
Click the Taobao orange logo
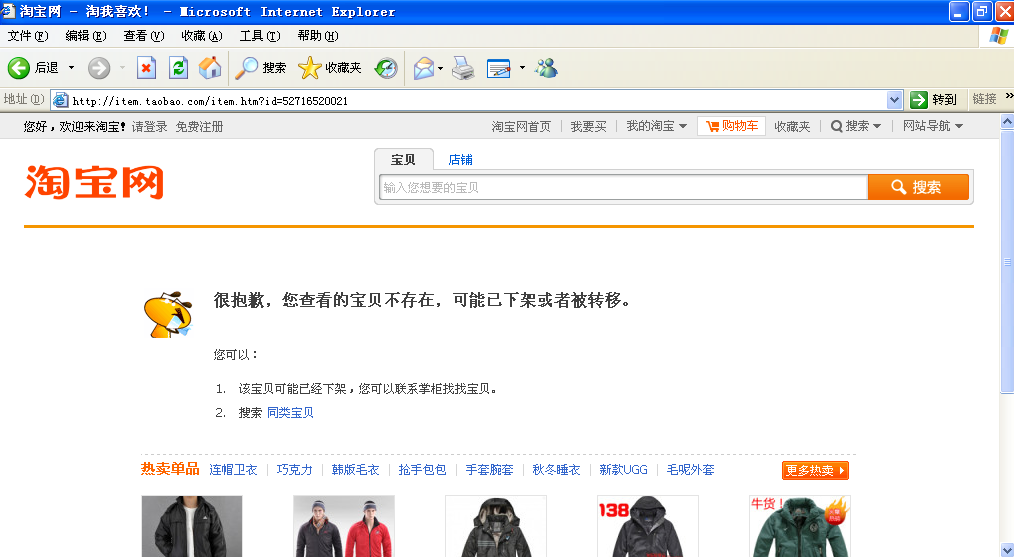(x=94, y=182)
